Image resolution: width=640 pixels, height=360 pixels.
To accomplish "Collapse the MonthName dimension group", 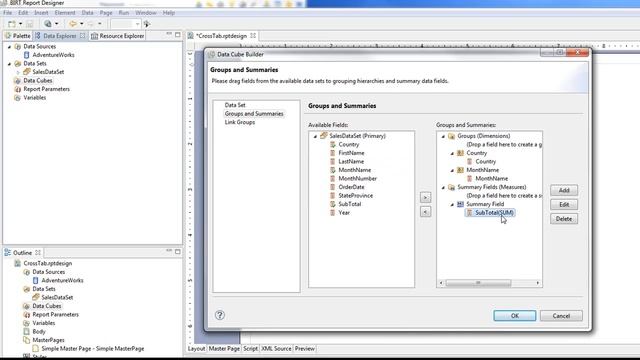I will pyautogui.click(x=452, y=171).
